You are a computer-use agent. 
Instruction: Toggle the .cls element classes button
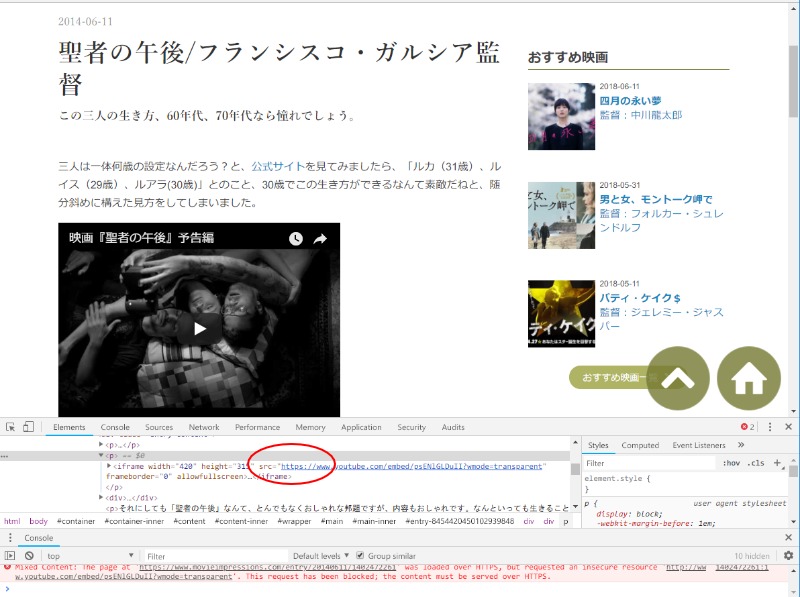tap(756, 463)
